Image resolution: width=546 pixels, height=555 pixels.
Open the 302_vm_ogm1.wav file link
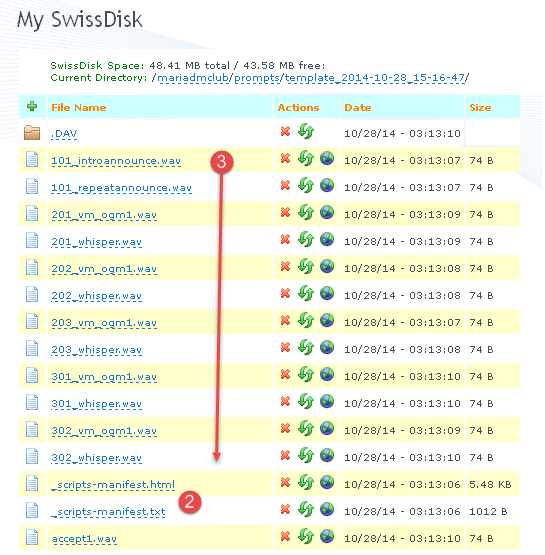104,431
